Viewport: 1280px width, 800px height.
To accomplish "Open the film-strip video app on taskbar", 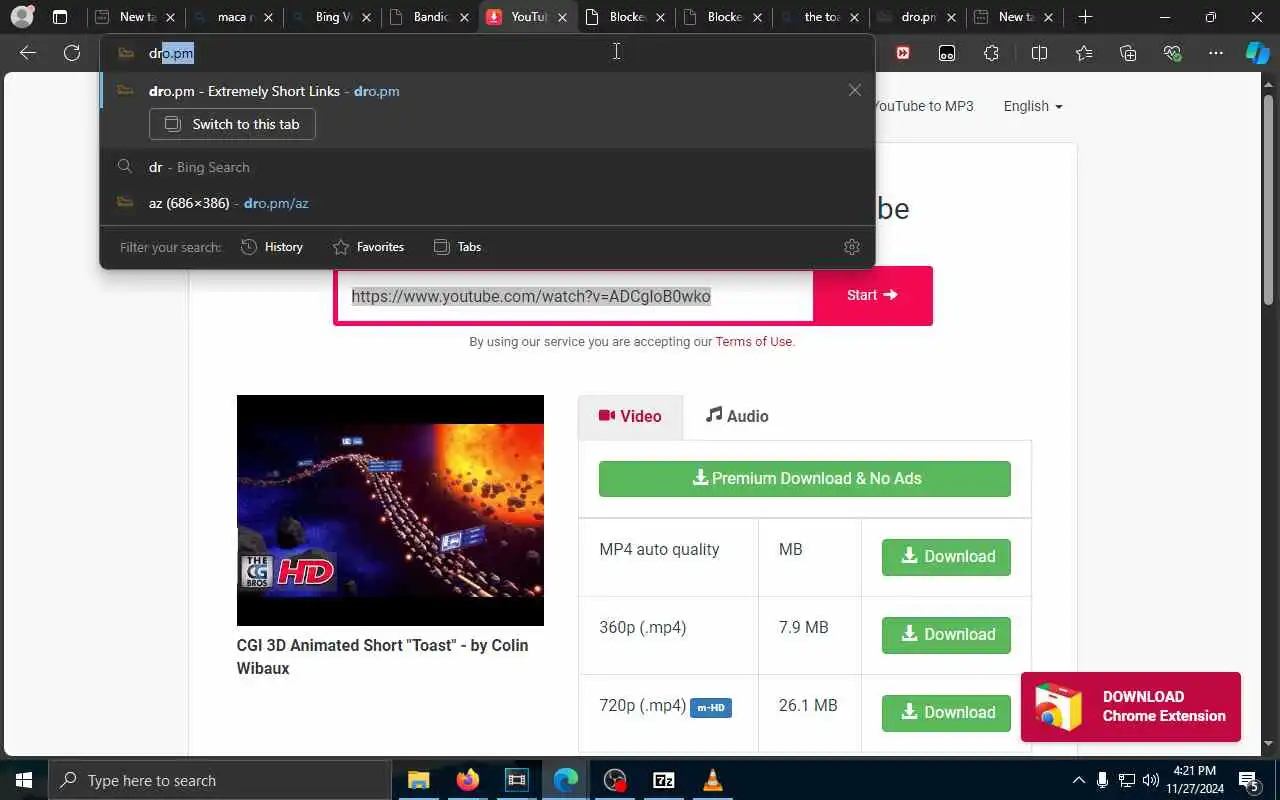I will click(516, 780).
